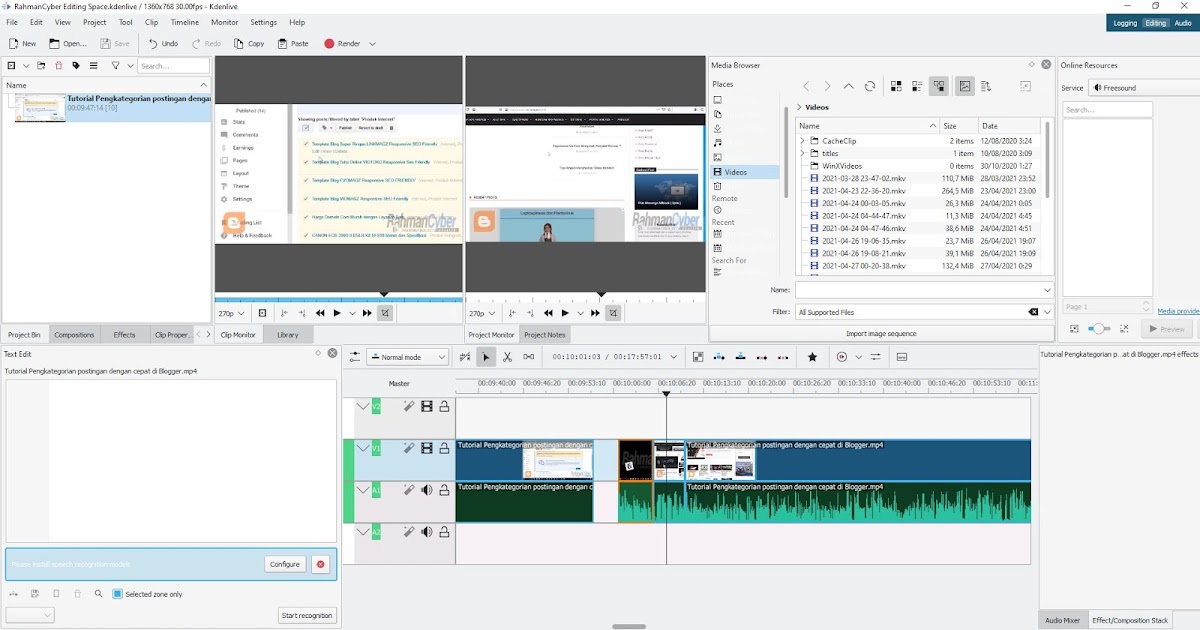1200x630 pixels.
Task: Uncheck the Selected zone only option
Action: pos(117,593)
